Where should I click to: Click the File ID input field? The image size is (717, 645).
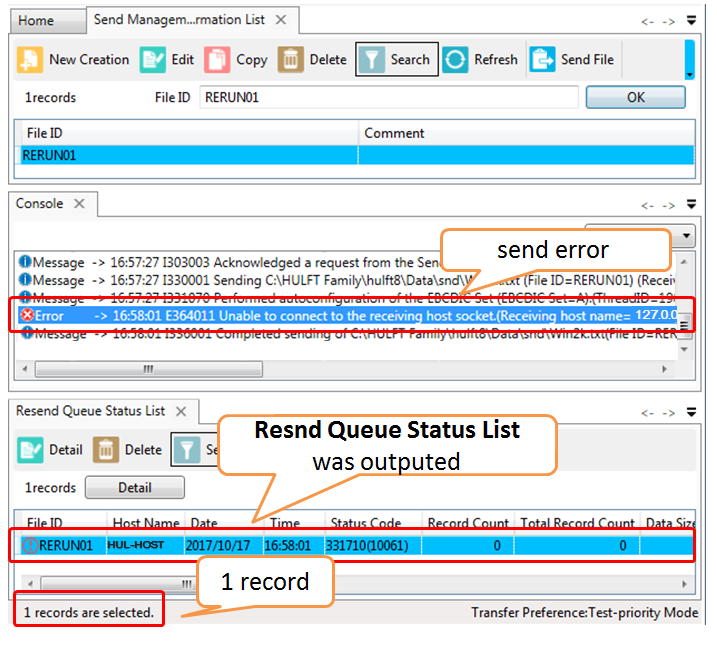(x=389, y=97)
